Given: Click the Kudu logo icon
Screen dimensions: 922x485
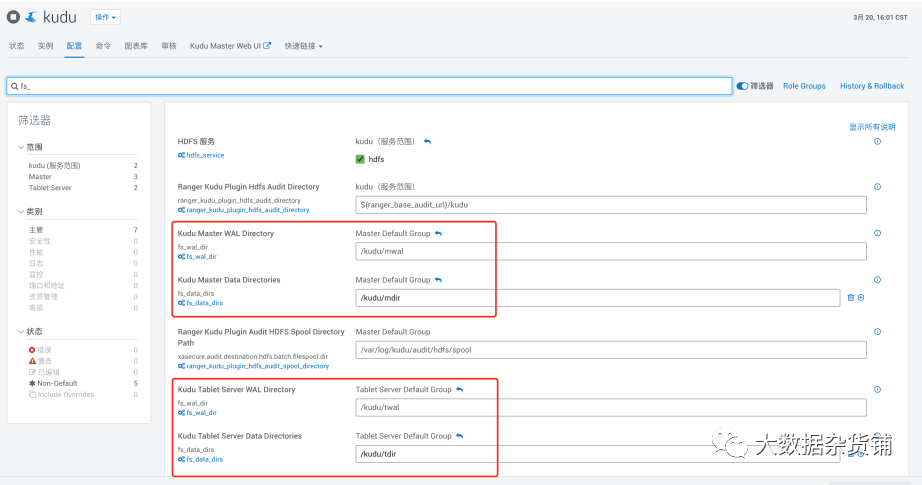Looking at the screenshot, I should tap(32, 17).
